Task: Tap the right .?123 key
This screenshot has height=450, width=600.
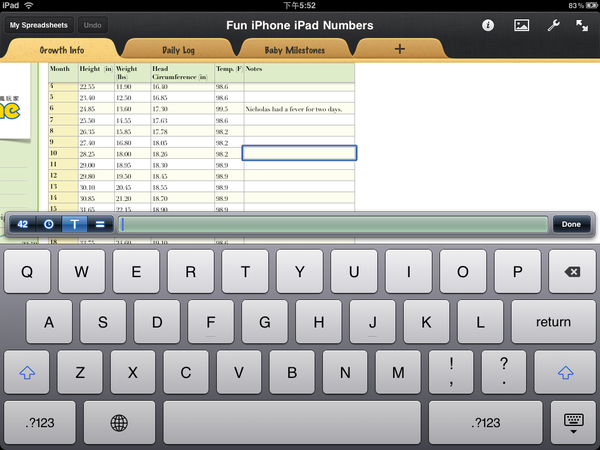Action: [x=486, y=422]
